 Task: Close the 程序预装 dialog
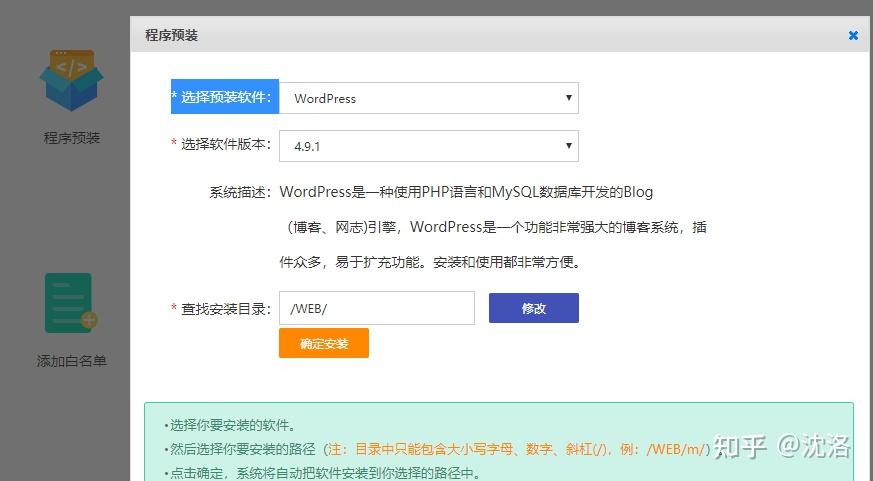pyautogui.click(x=853, y=36)
